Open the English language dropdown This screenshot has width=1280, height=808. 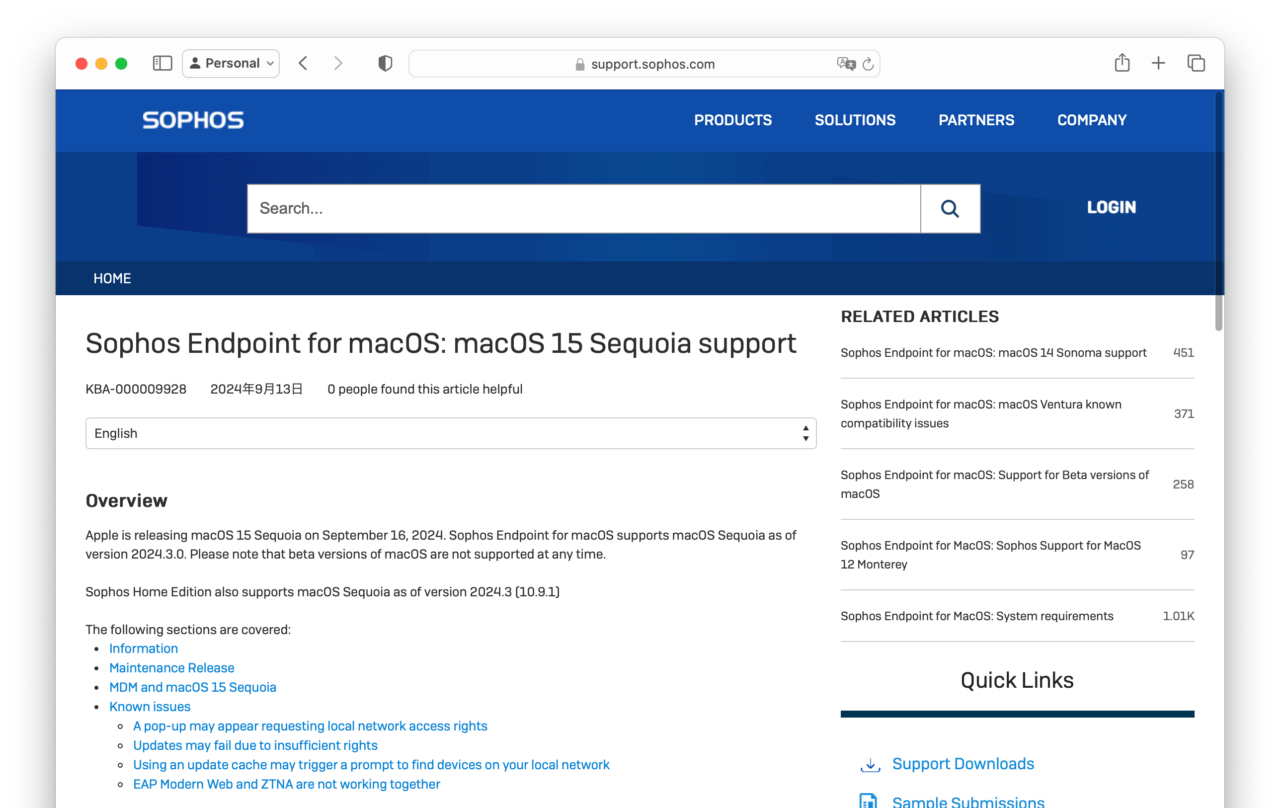point(451,433)
